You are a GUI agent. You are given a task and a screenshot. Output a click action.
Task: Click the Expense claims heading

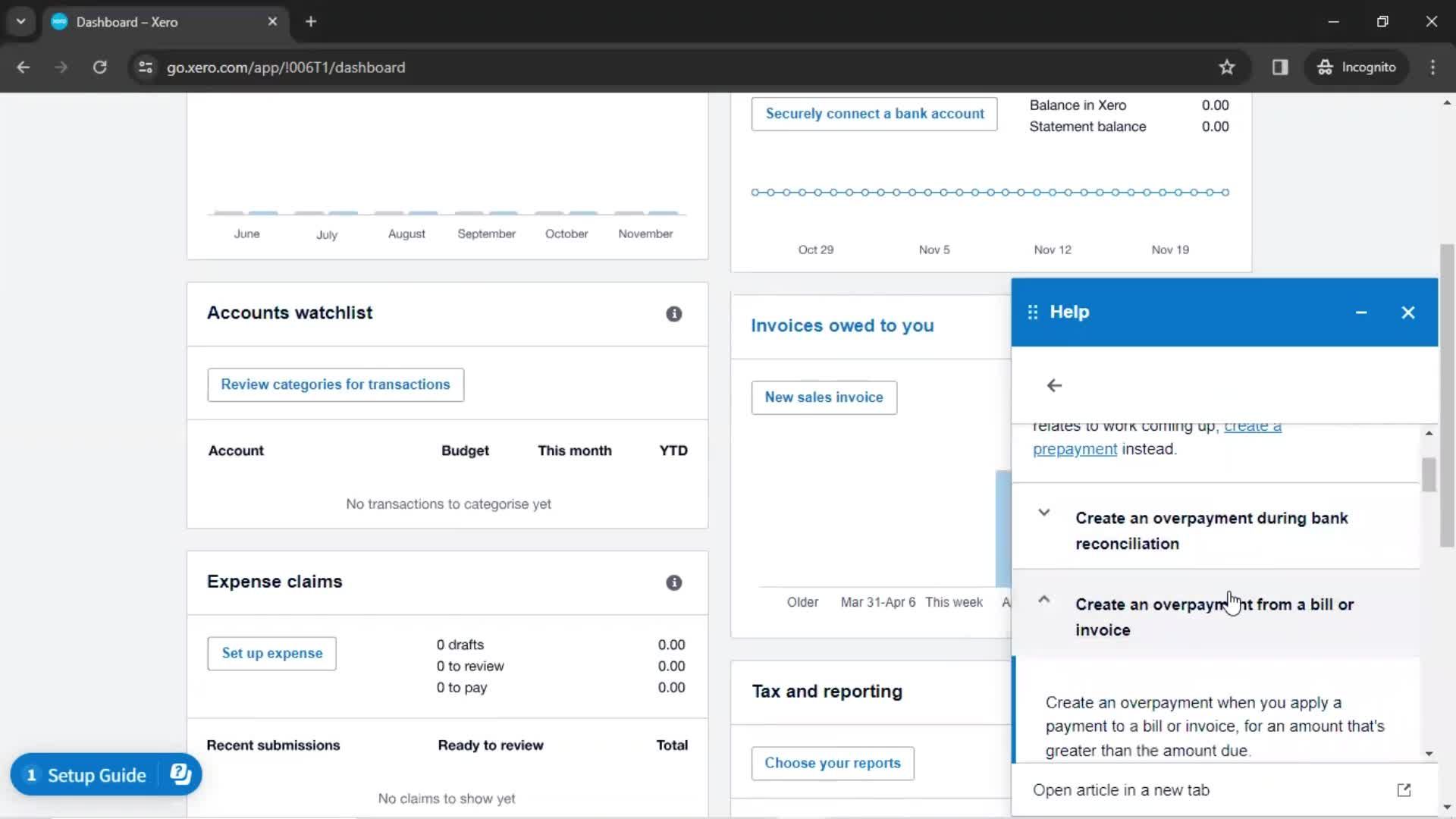tap(275, 582)
